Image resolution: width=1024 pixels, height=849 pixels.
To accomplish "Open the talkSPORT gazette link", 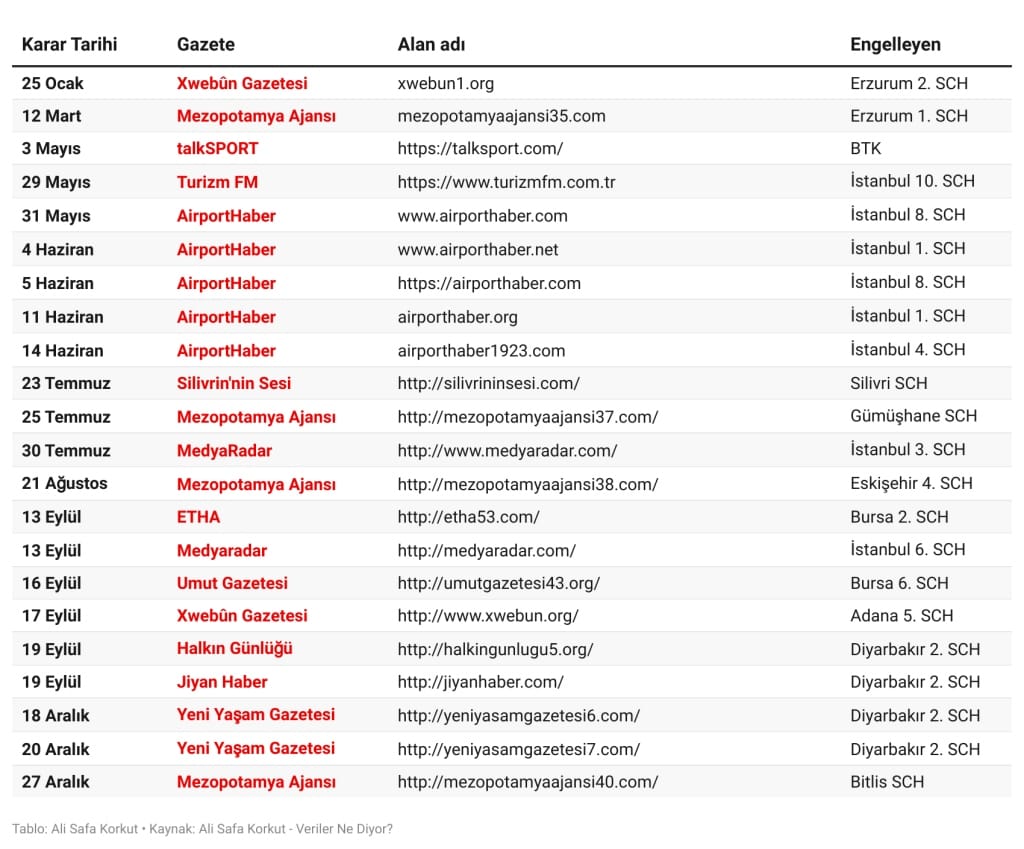I will tap(217, 148).
